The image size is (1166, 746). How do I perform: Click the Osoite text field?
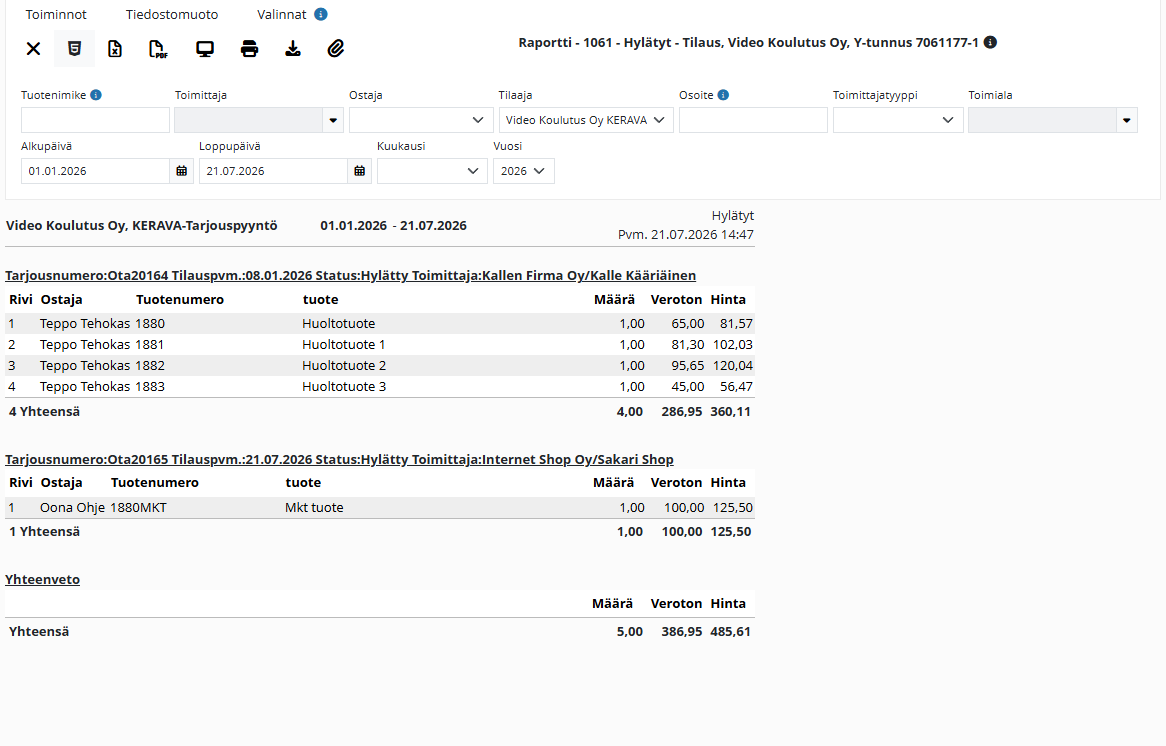[753, 120]
